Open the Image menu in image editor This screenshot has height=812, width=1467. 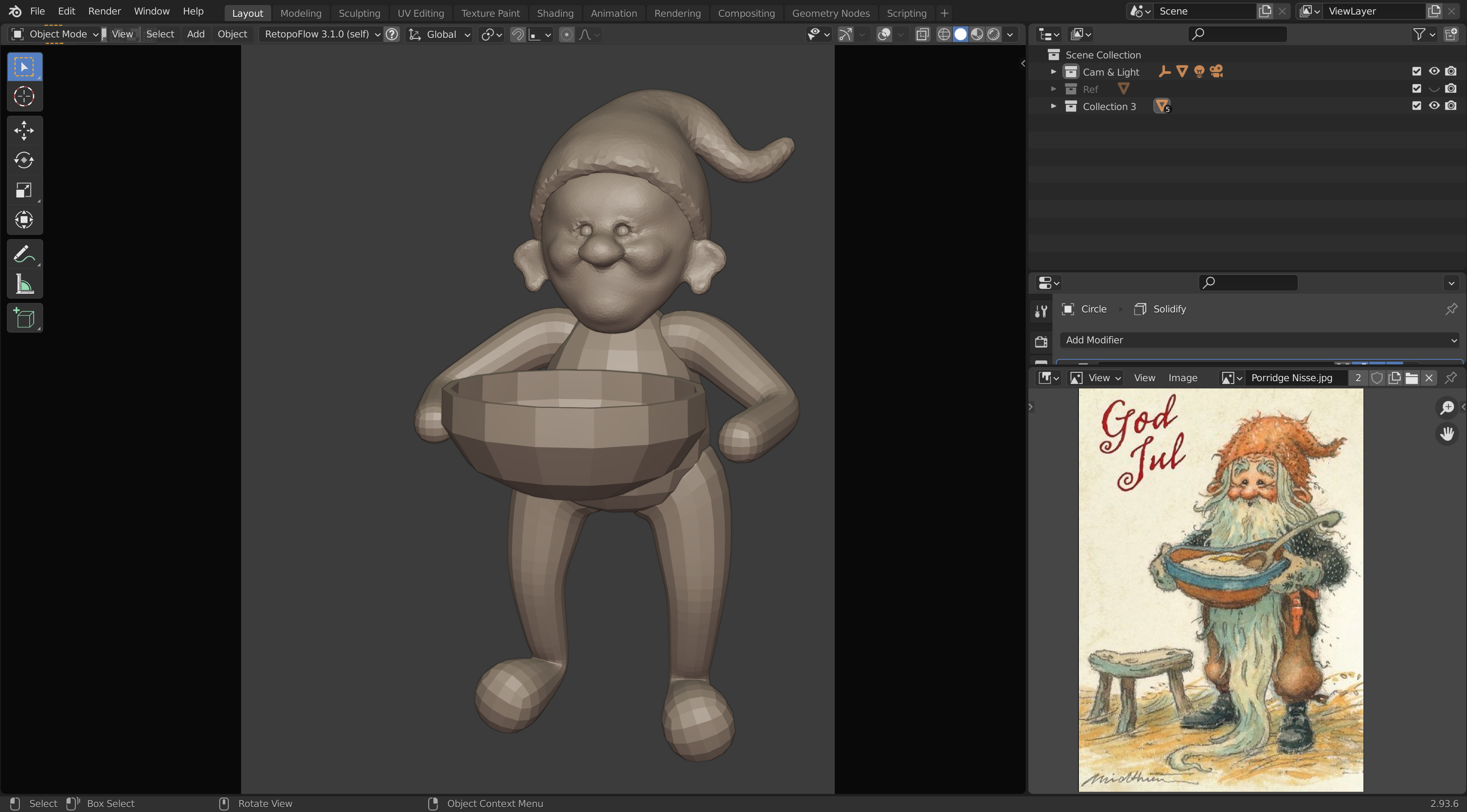click(1182, 377)
